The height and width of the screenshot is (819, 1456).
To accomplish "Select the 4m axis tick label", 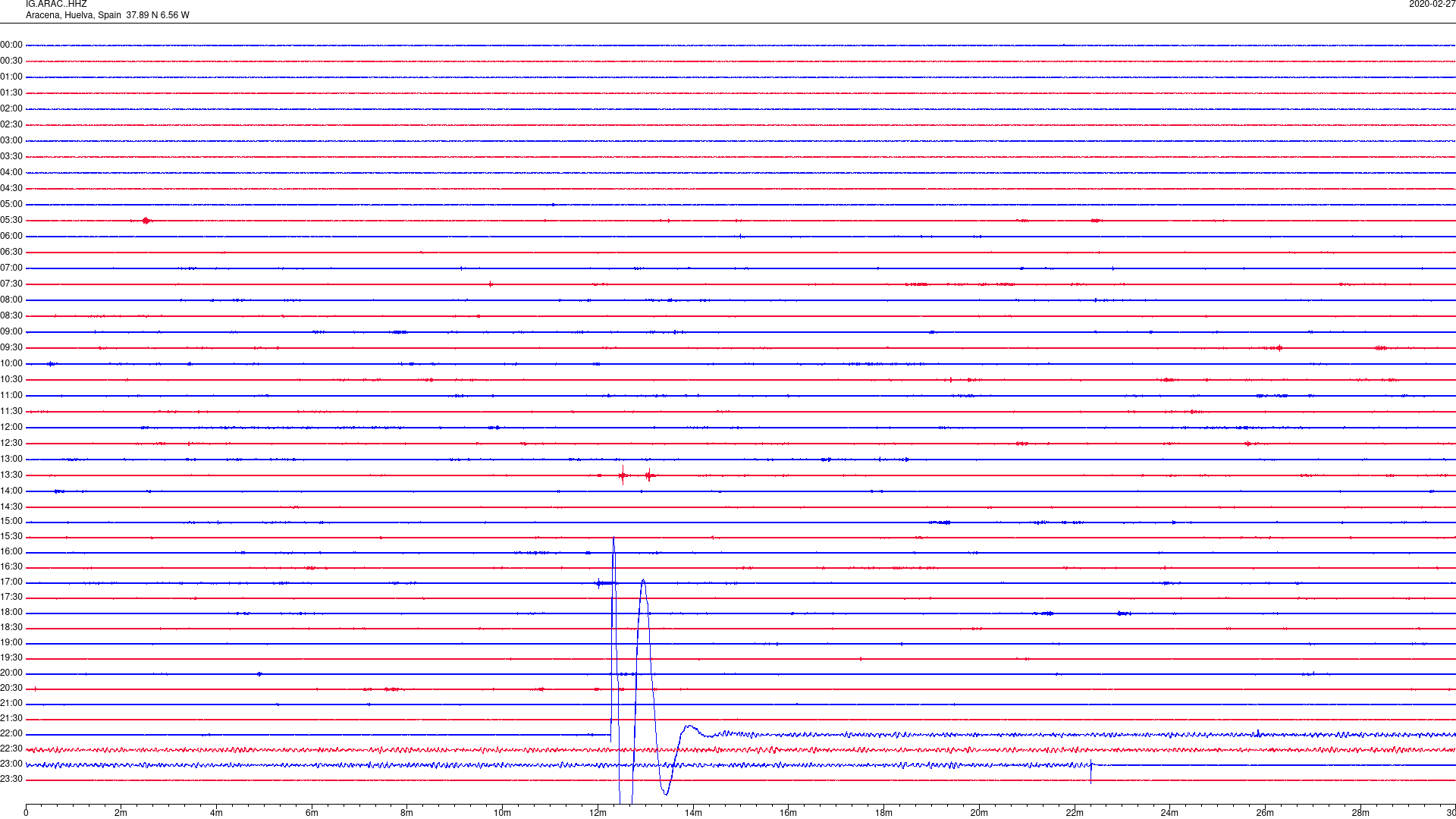I will (216, 813).
